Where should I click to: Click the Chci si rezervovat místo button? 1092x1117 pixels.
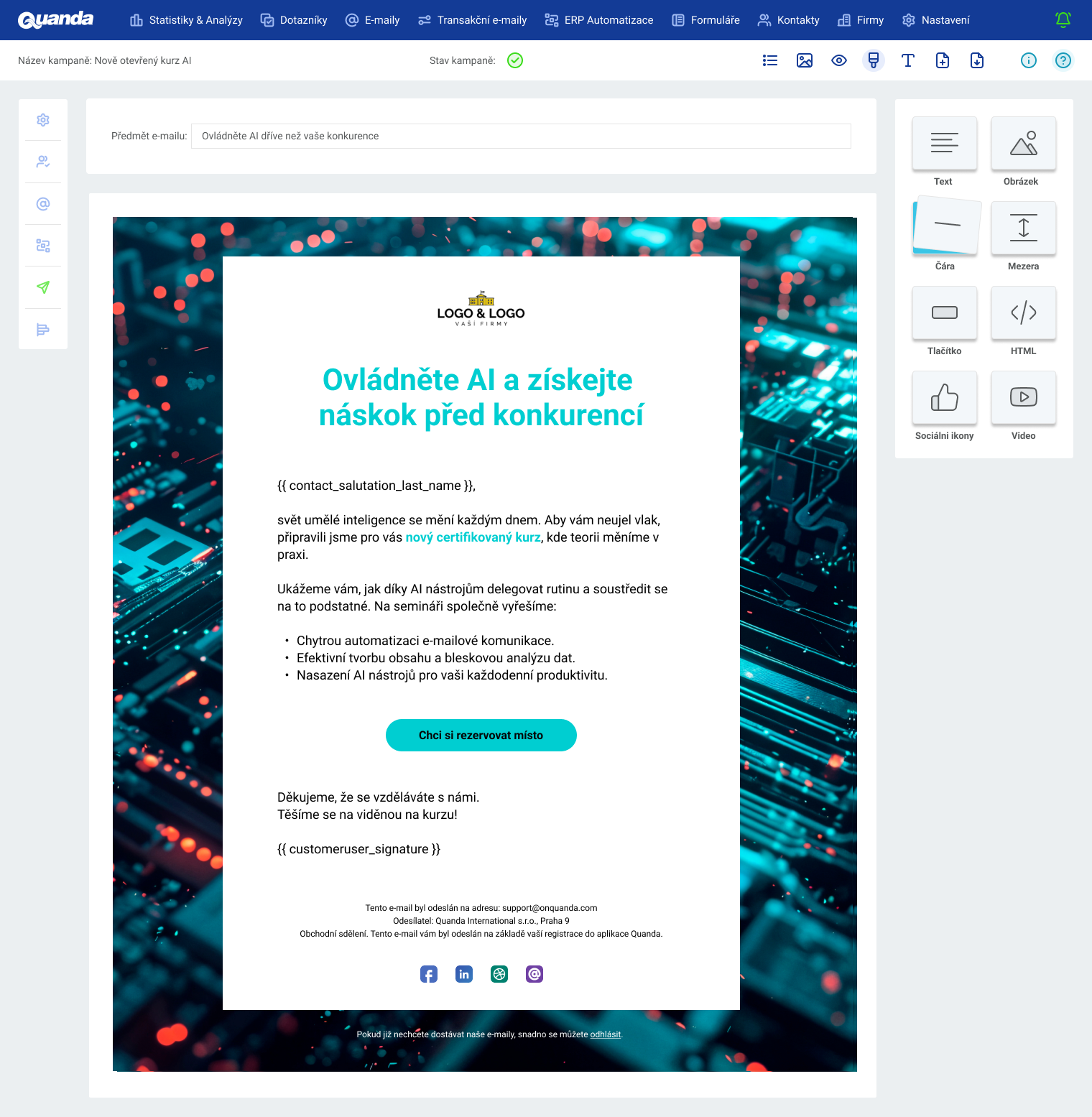point(481,735)
